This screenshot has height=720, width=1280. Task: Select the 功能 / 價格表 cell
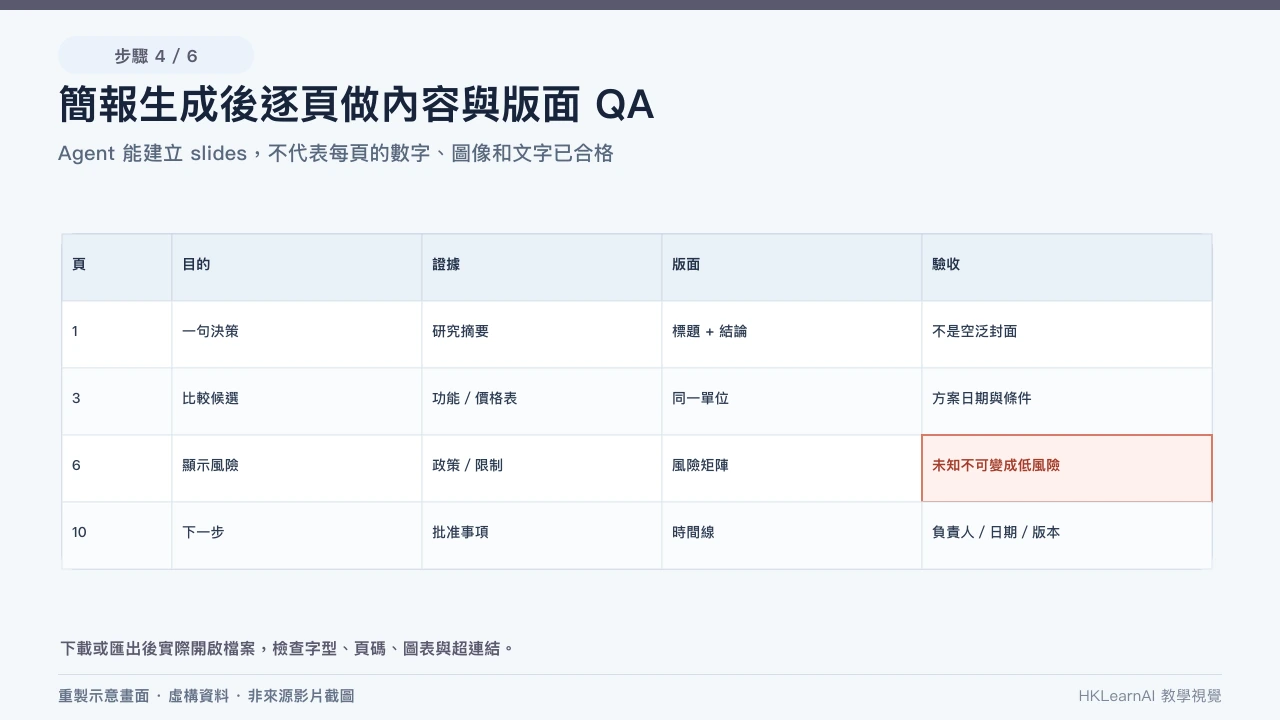click(x=542, y=401)
